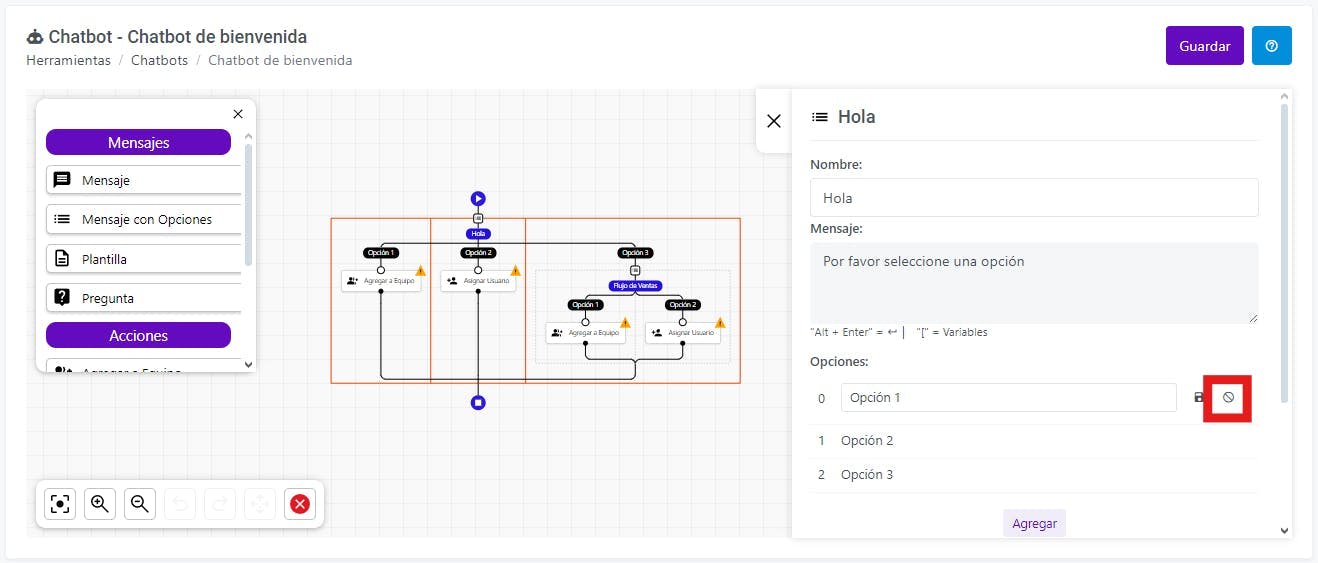
Task: Click the fit-to-view focus icon
Action: (x=60, y=504)
